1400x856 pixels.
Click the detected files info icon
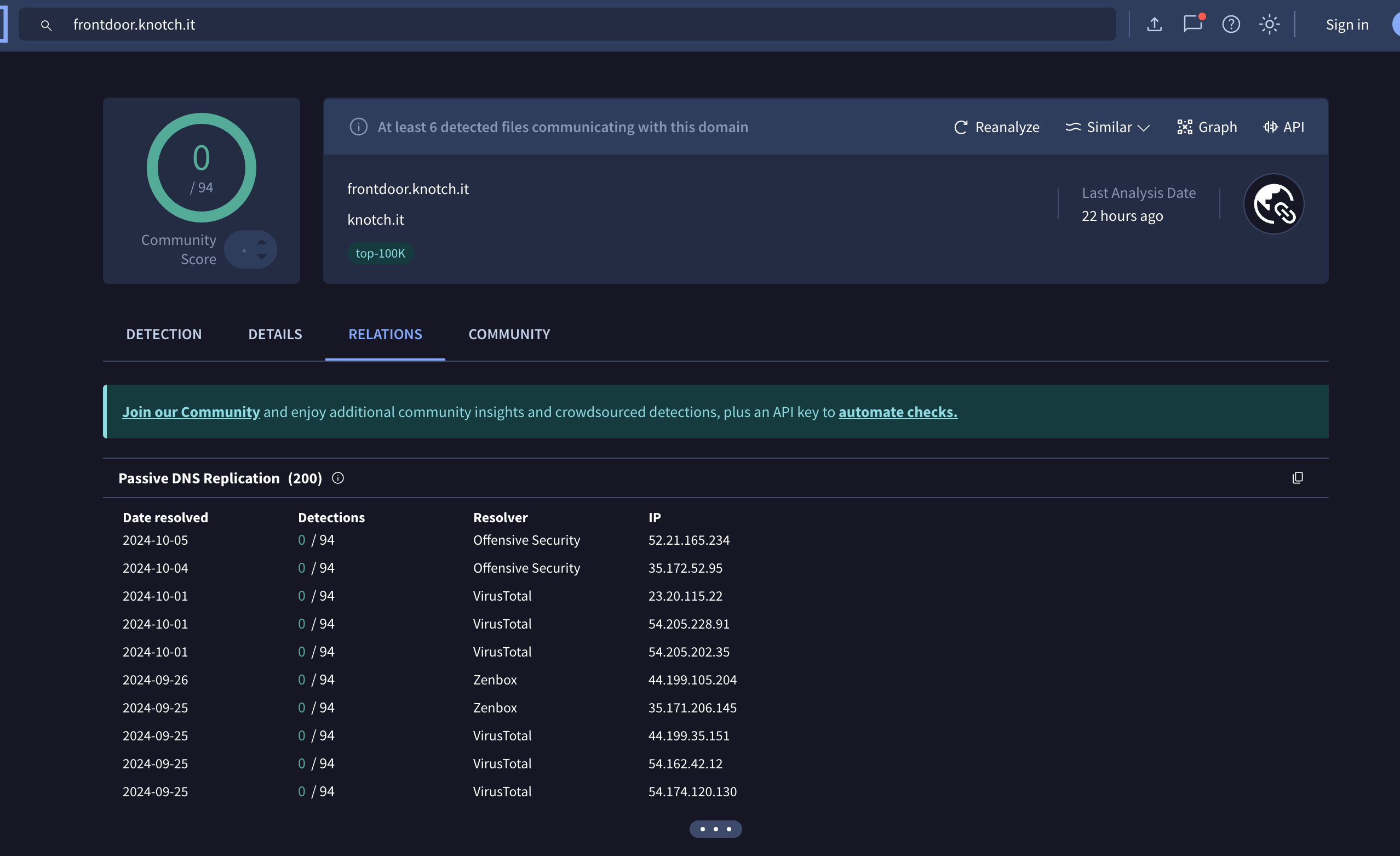point(358,127)
